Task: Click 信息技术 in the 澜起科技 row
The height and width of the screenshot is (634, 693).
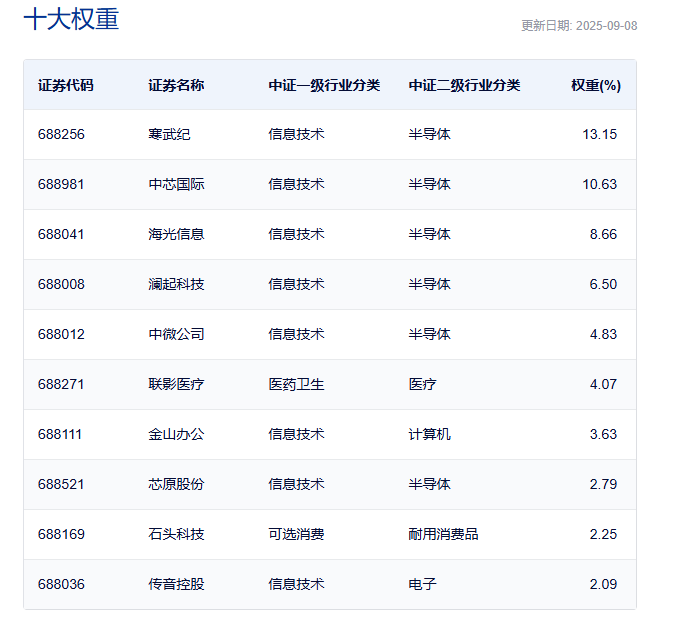Action: (296, 284)
